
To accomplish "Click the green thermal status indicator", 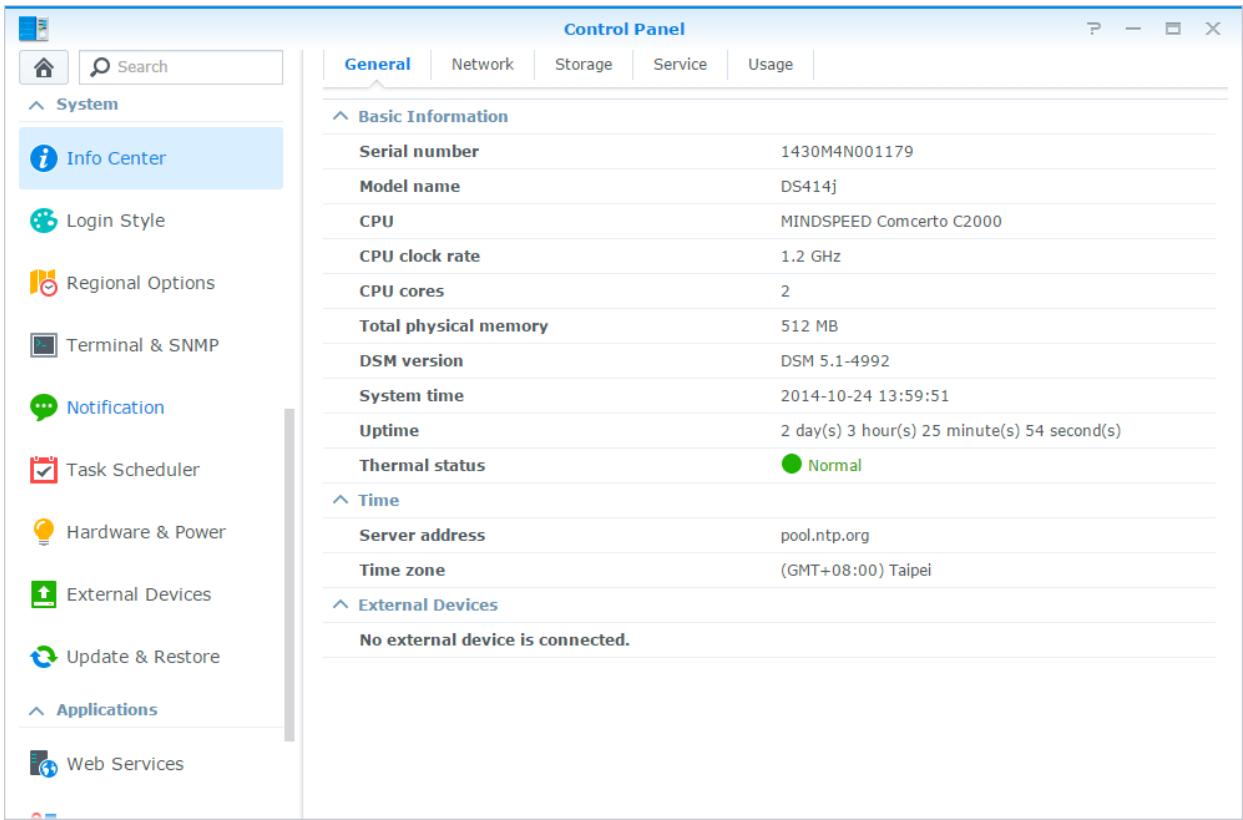I will [791, 465].
